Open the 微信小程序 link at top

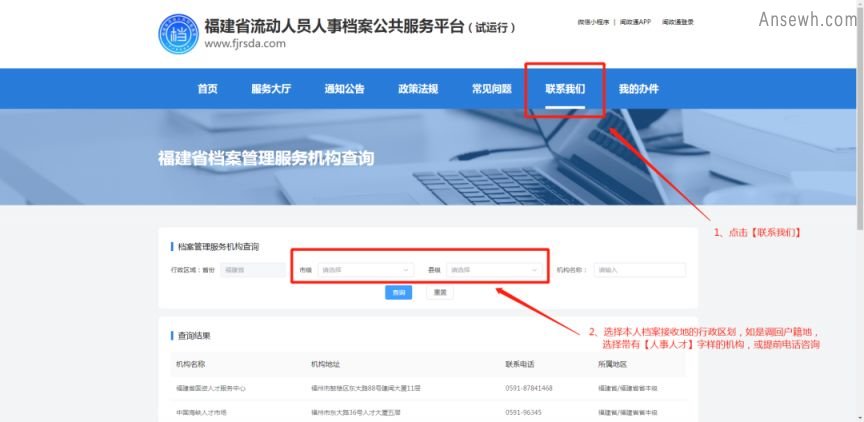(593, 22)
